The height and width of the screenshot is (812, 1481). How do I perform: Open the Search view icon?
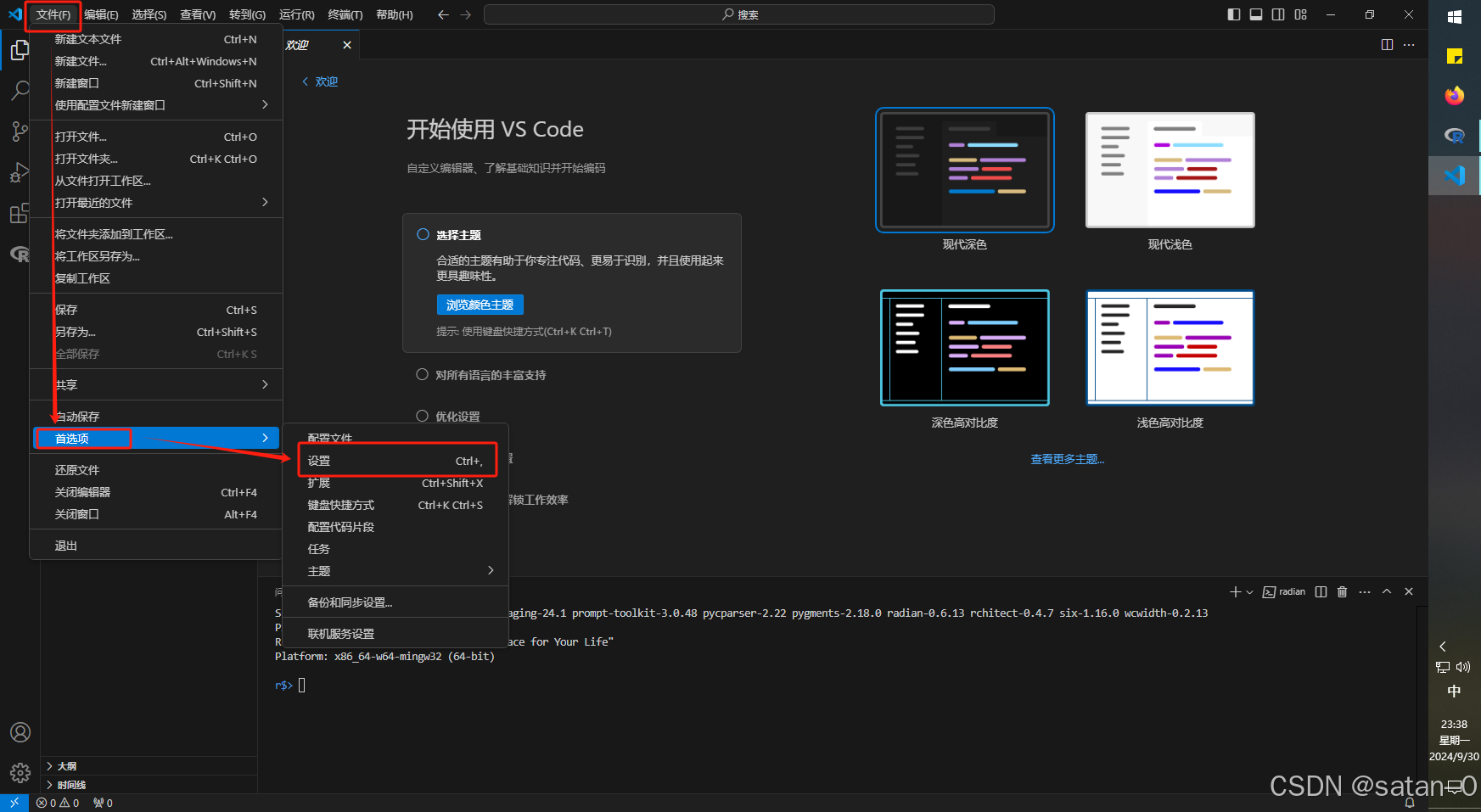20,90
